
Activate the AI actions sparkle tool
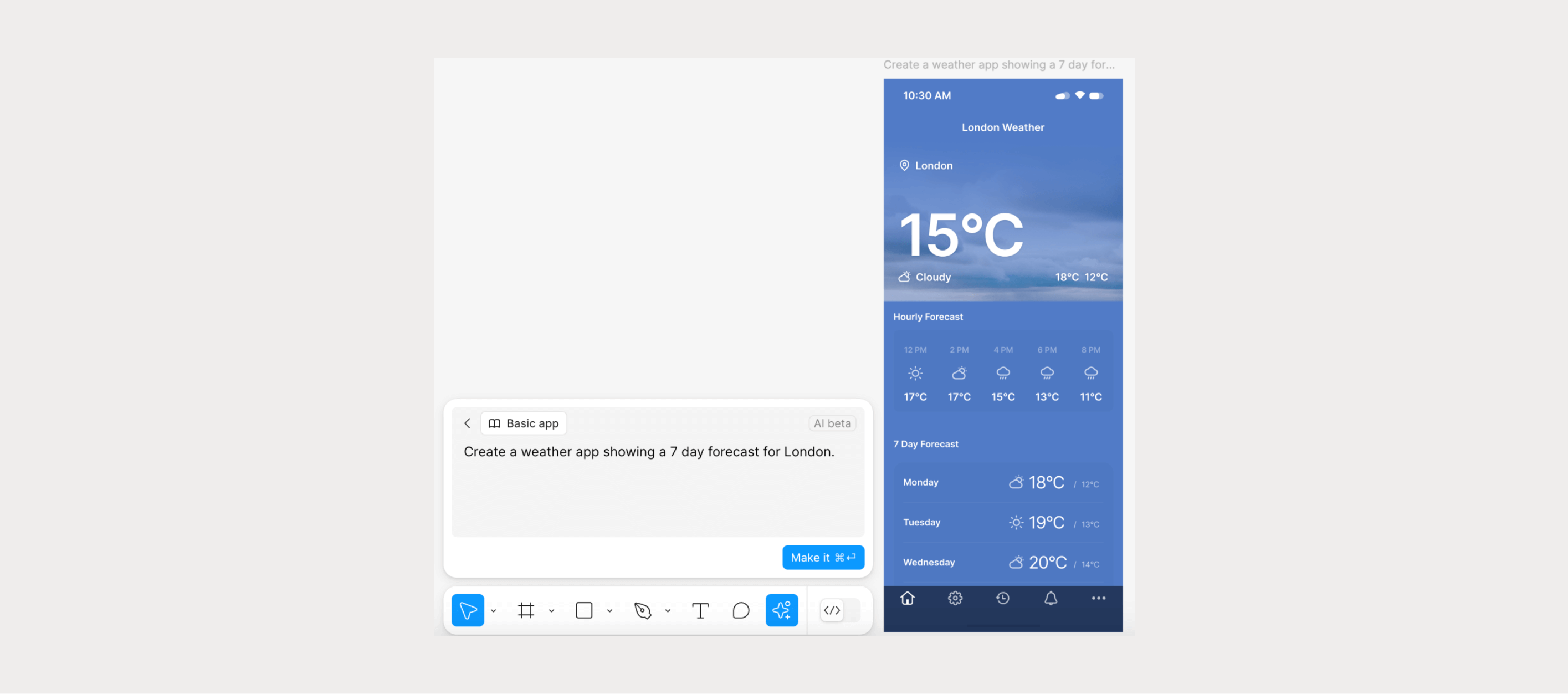(x=782, y=610)
